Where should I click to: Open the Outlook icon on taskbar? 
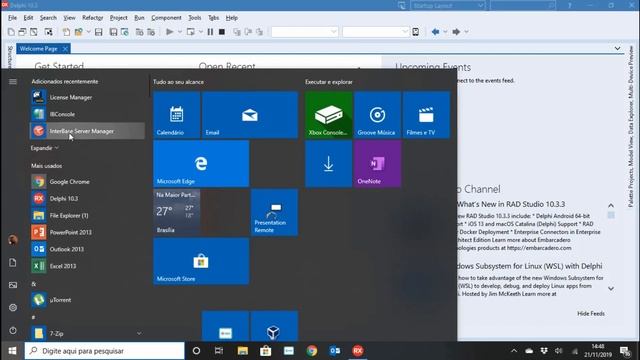coord(335,351)
